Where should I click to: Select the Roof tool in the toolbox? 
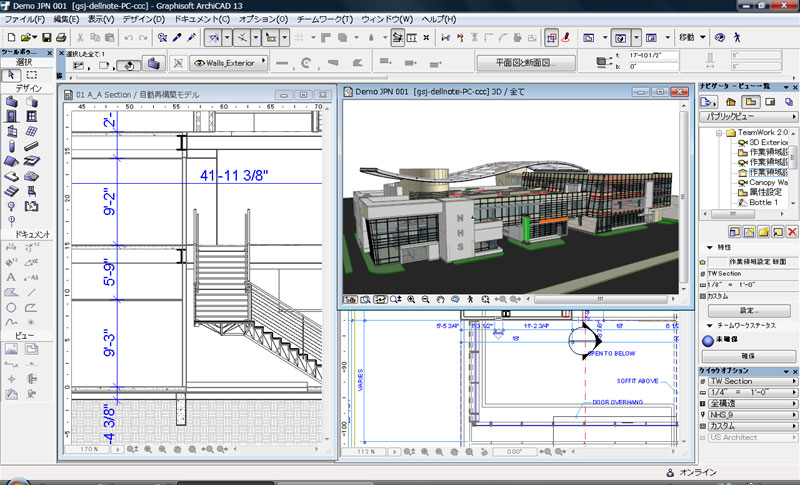(x=11, y=162)
